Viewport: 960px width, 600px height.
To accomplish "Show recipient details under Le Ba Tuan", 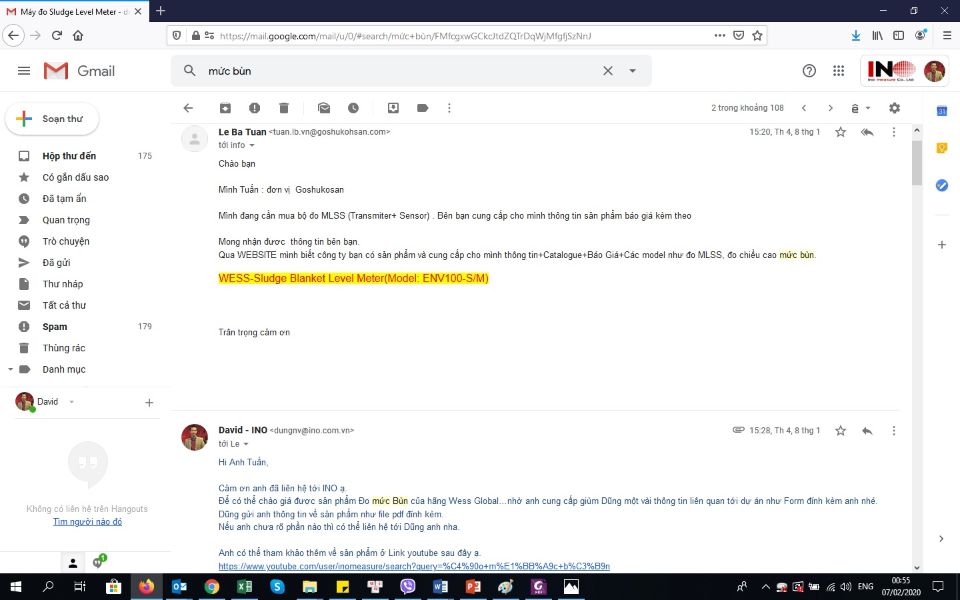I will (250, 145).
